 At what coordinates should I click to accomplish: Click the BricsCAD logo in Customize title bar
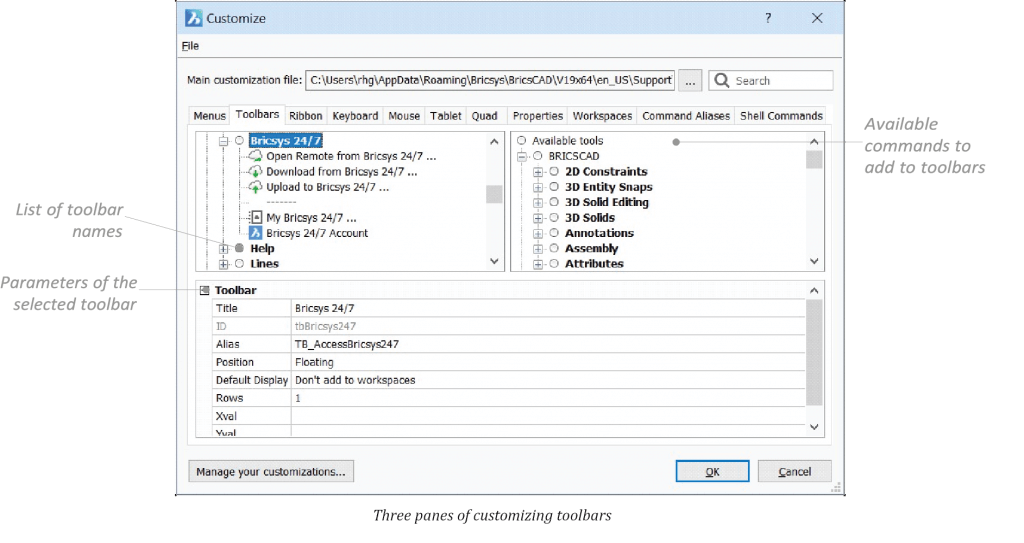[194, 18]
